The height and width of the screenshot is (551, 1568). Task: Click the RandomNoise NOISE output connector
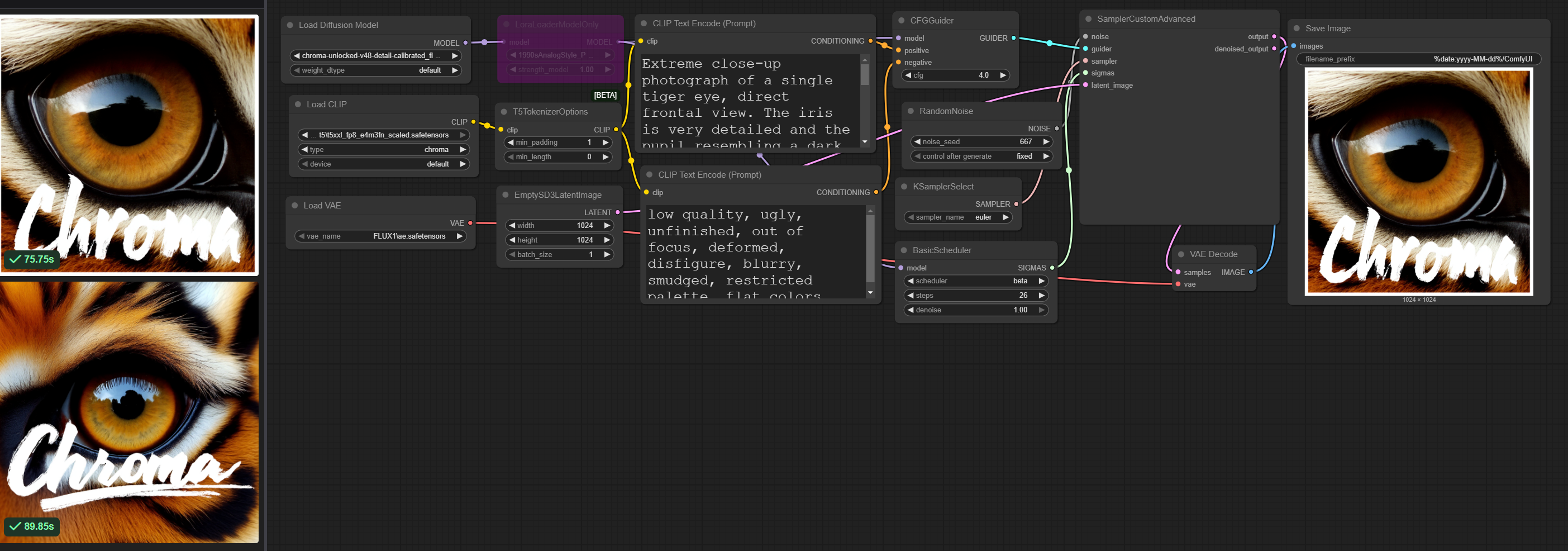pos(1057,129)
